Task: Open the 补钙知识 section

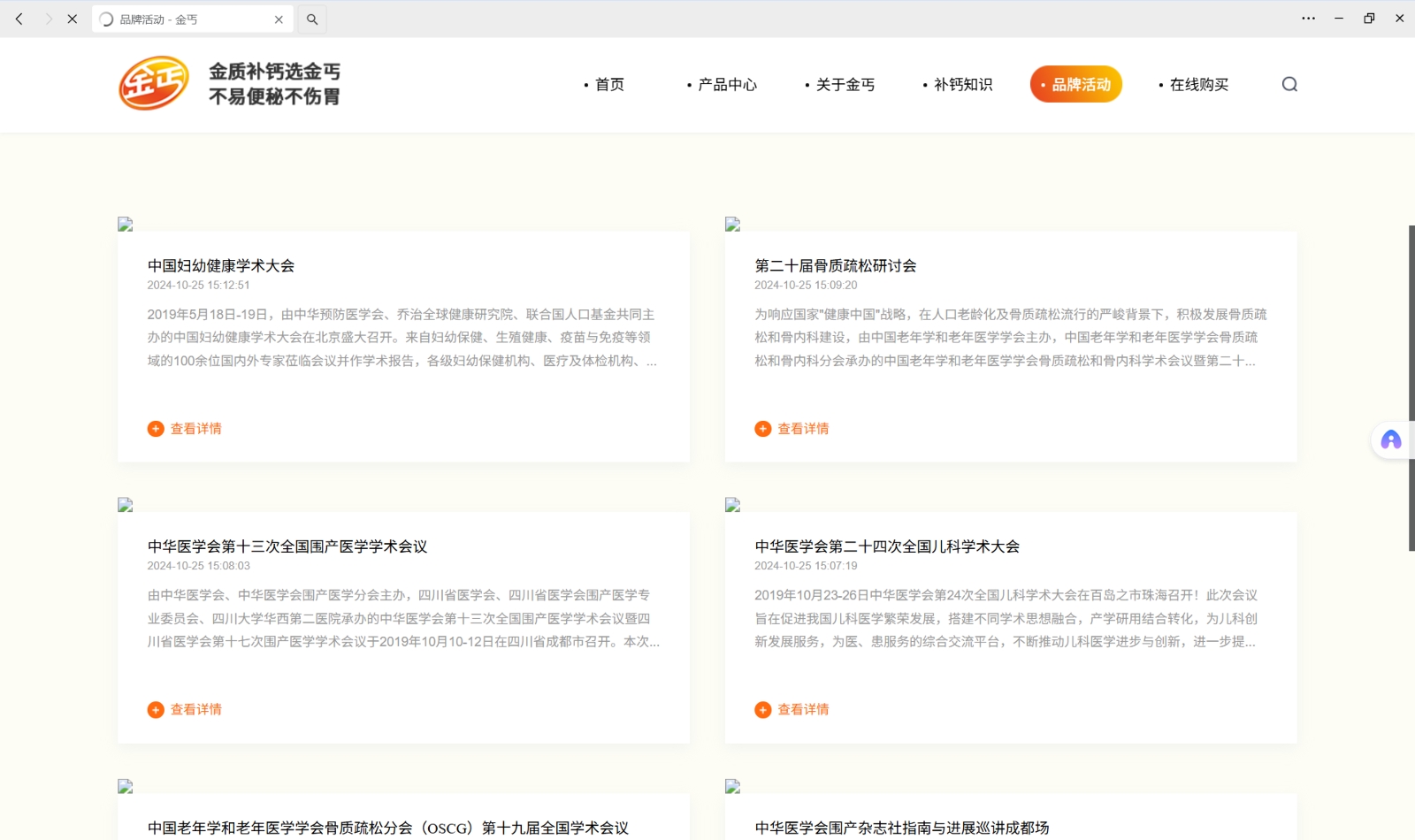Action: click(962, 84)
